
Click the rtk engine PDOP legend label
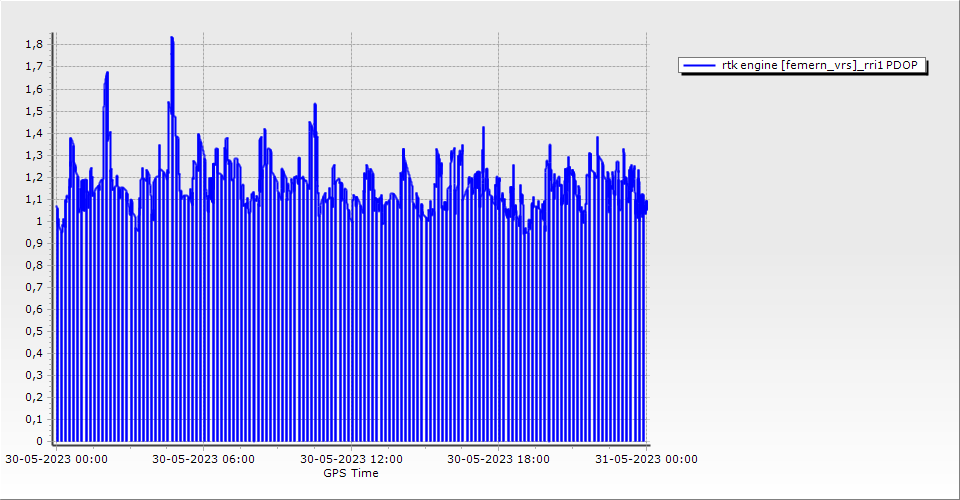click(819, 65)
